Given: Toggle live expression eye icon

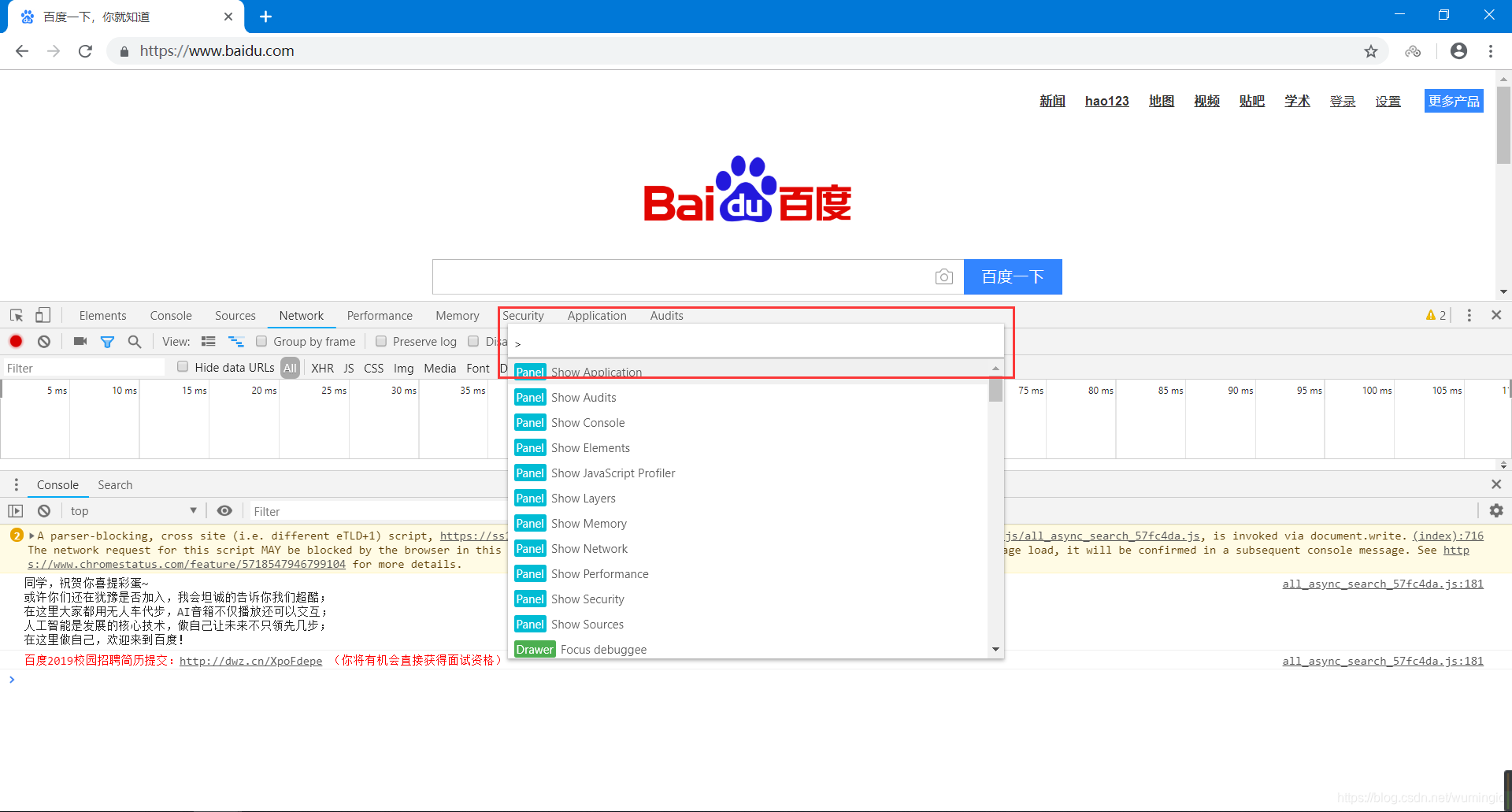Looking at the screenshot, I should pos(224,510).
